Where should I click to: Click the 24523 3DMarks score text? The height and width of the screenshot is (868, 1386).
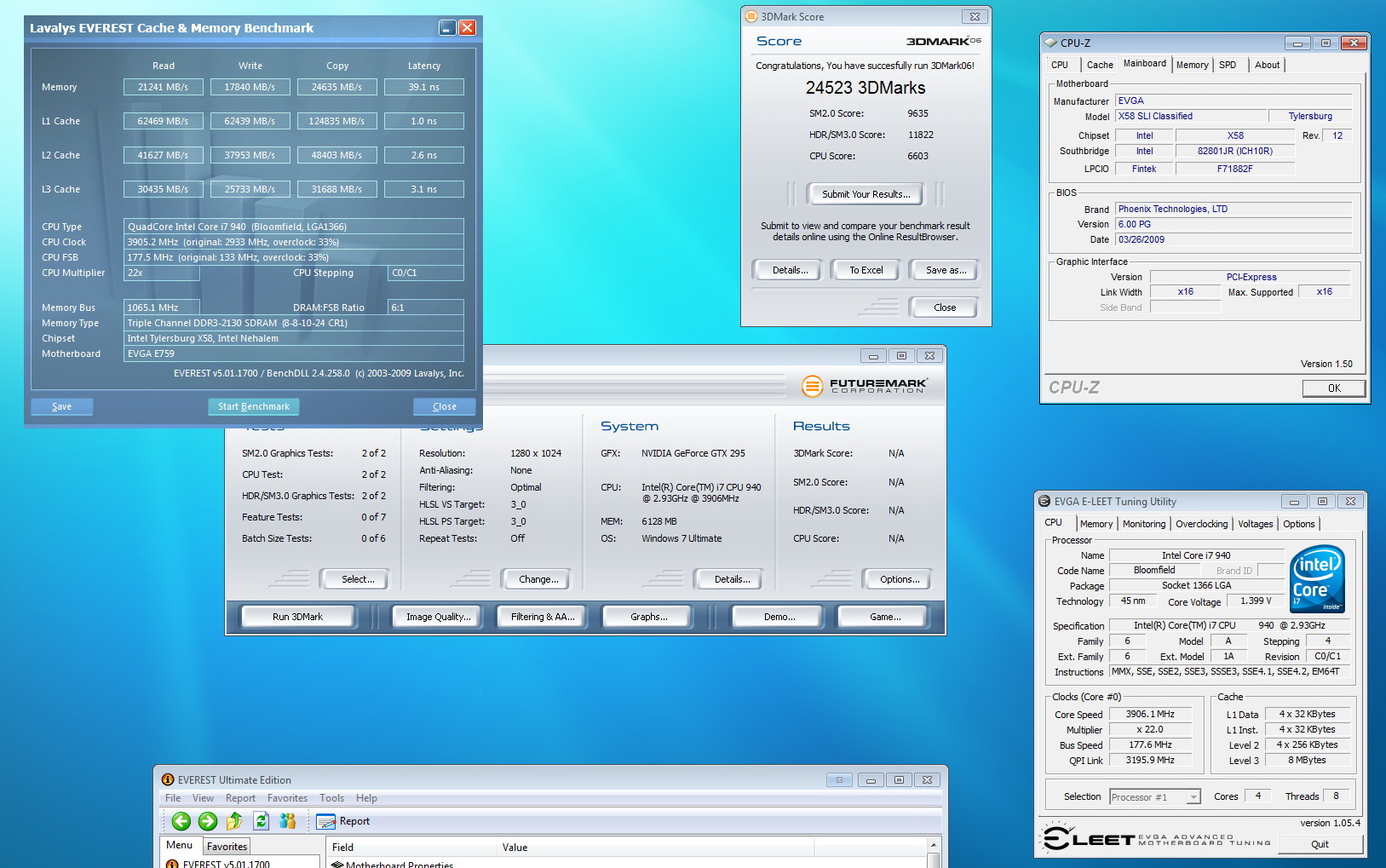[866, 88]
